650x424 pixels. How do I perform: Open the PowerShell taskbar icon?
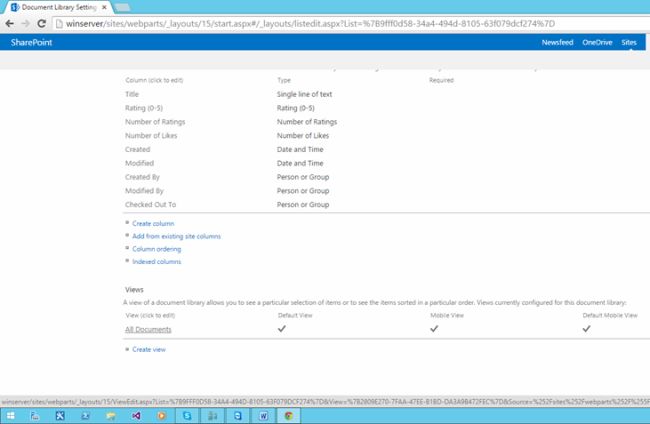(x=85, y=416)
